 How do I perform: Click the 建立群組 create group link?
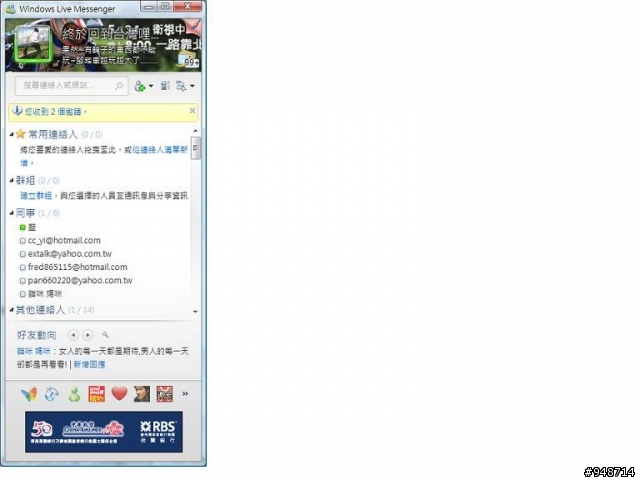[x=36, y=196]
